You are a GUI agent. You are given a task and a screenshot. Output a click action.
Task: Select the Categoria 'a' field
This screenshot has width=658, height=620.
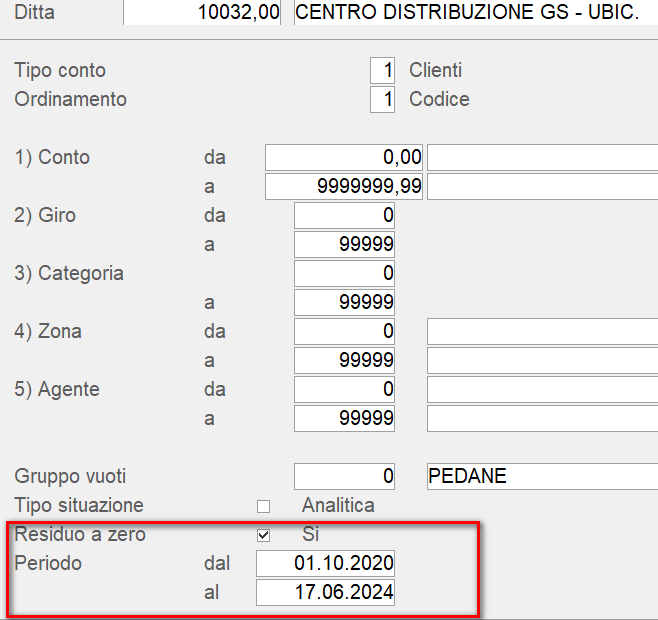pos(344,303)
